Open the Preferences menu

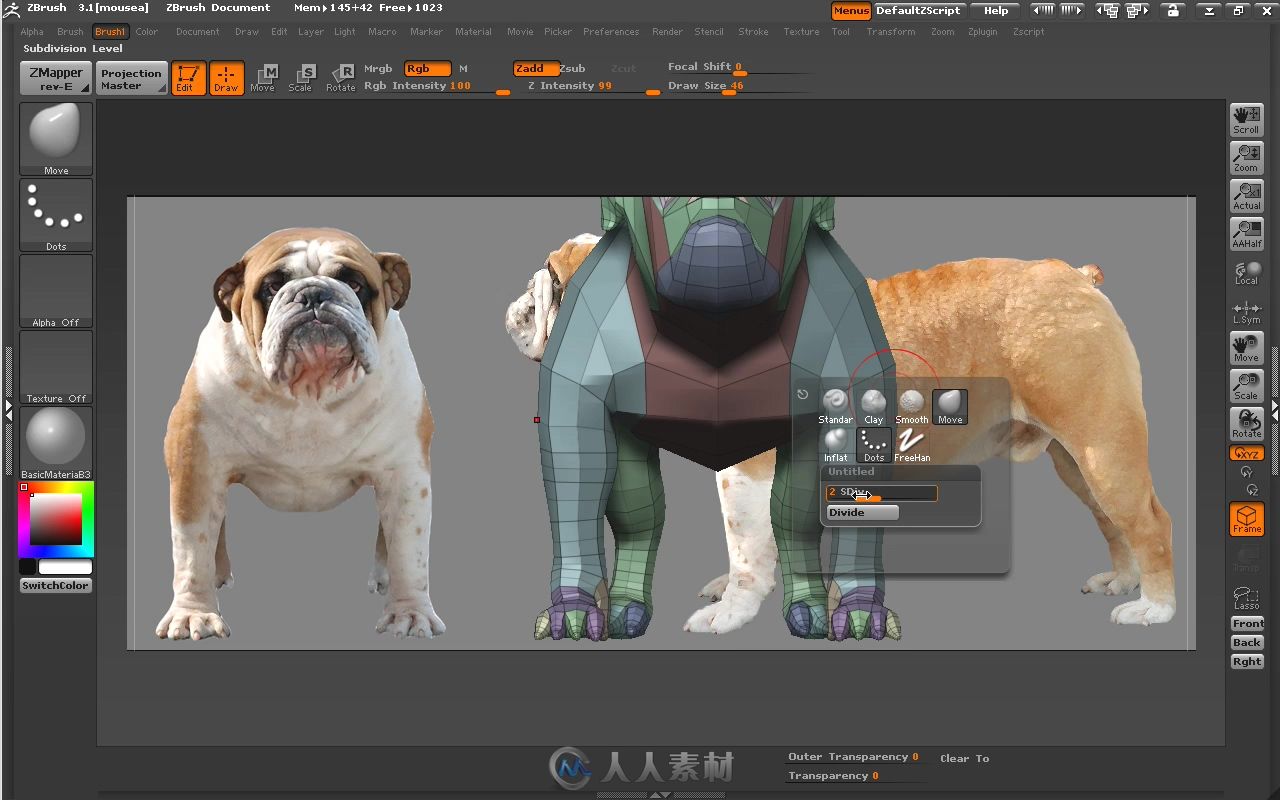click(611, 32)
